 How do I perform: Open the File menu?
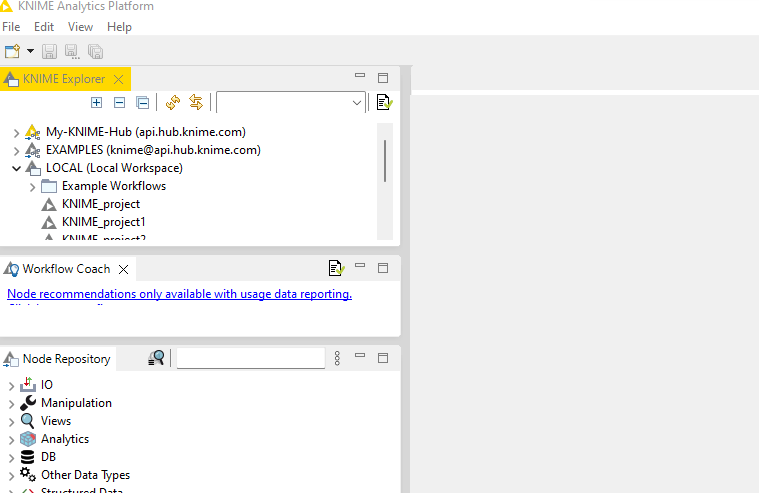tap(11, 27)
